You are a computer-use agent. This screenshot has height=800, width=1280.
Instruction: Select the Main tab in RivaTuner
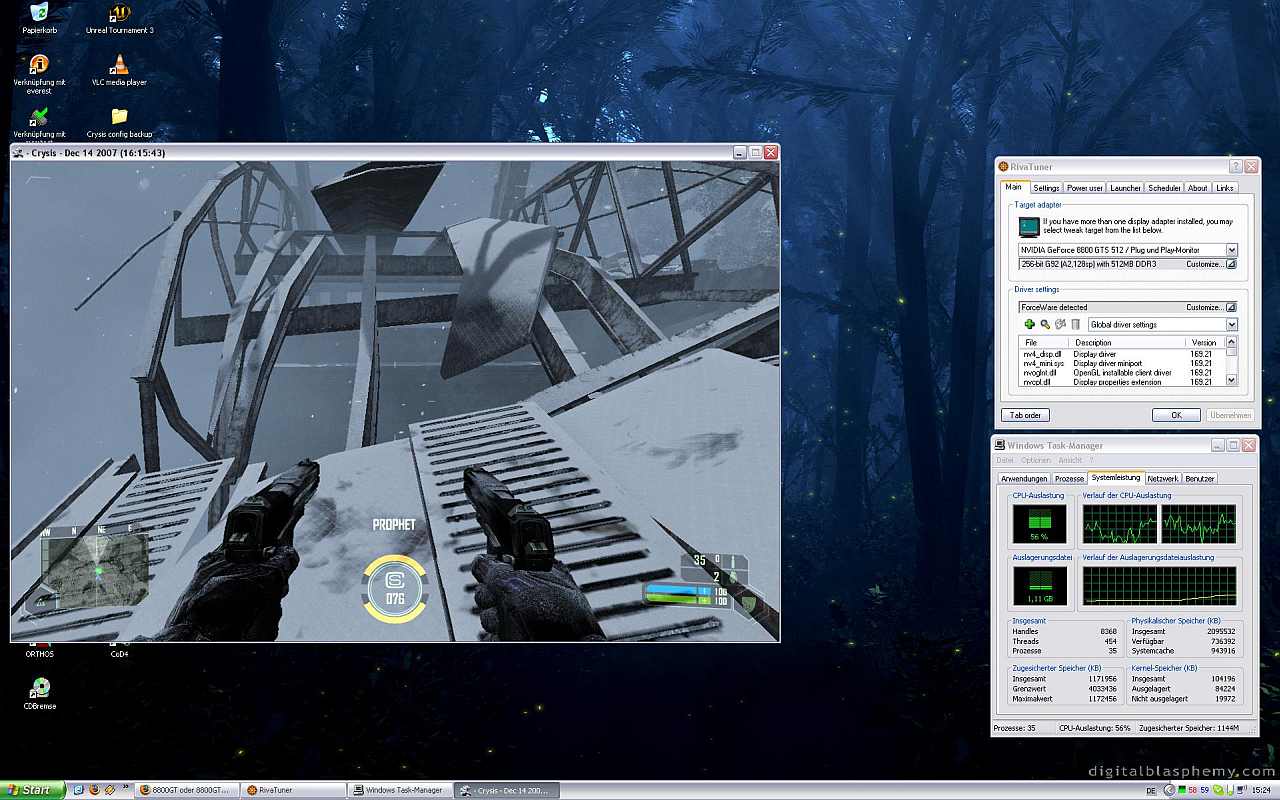(1014, 187)
